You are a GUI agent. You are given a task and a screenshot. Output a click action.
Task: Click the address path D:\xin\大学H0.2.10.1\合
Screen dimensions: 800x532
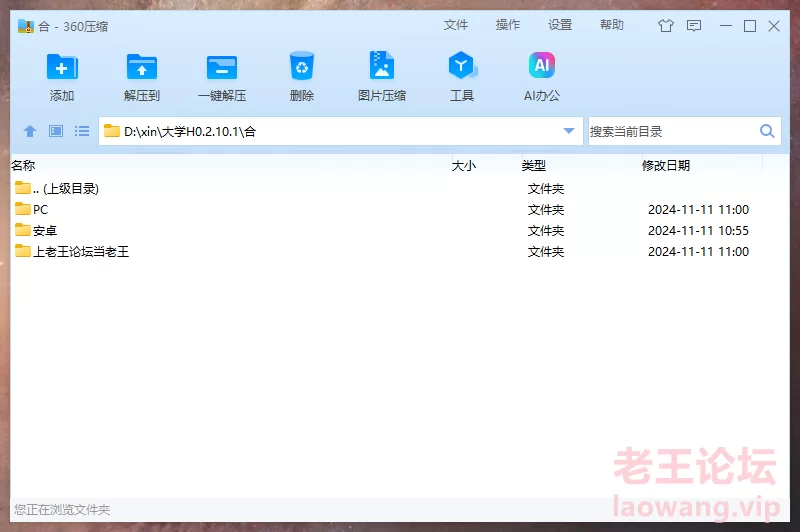[190, 132]
